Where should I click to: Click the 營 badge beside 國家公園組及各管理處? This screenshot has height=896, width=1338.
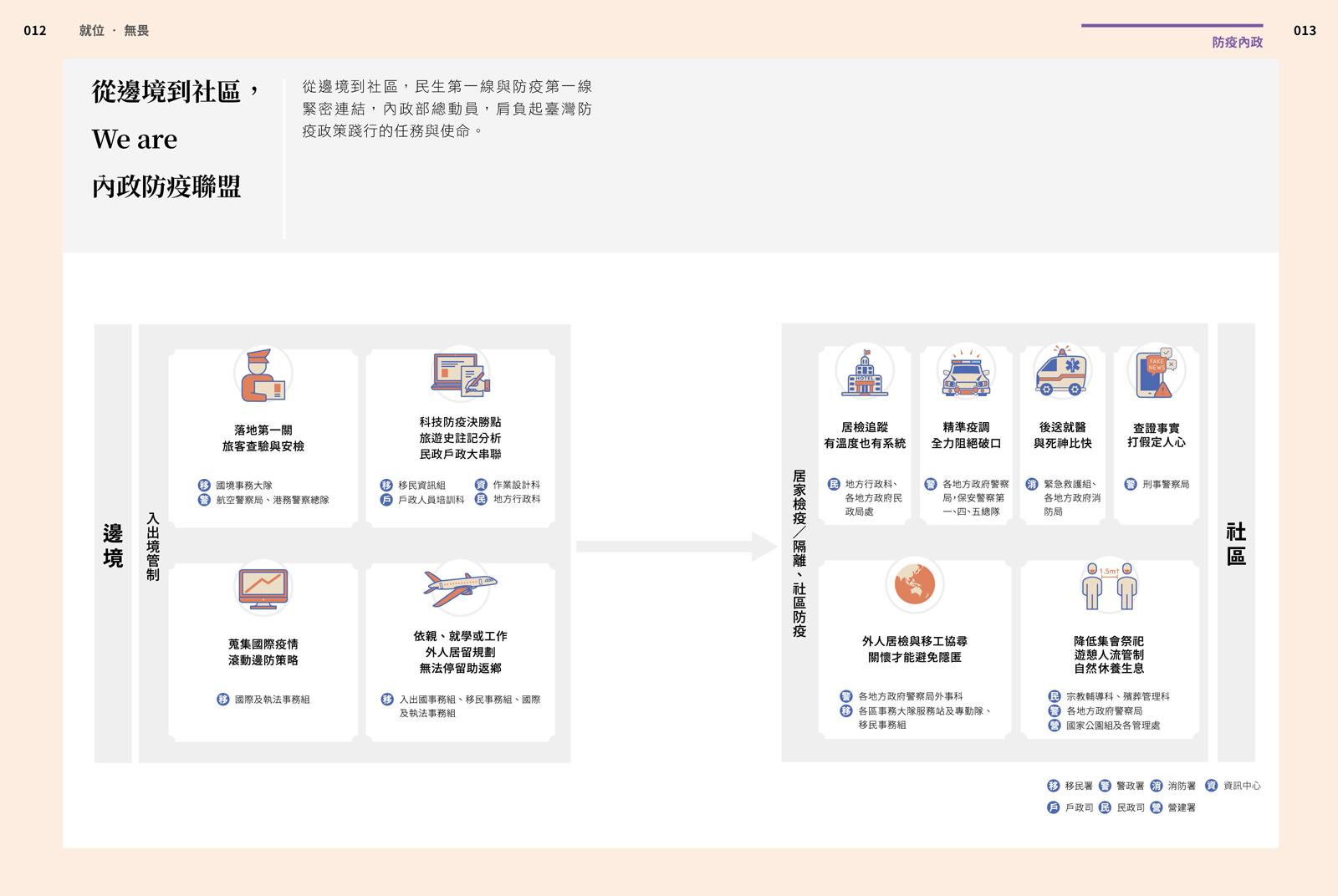coord(1055,725)
